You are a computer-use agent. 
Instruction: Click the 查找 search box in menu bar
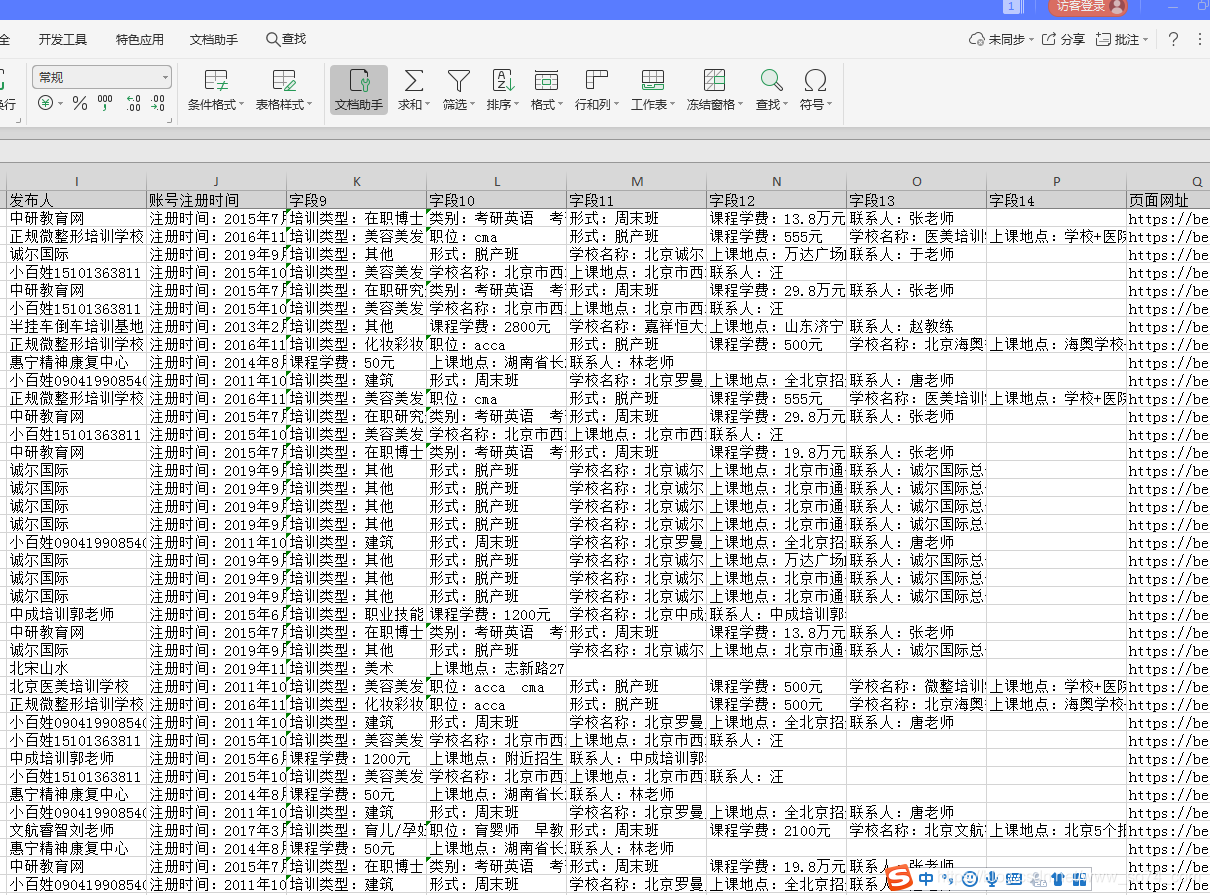tap(286, 39)
